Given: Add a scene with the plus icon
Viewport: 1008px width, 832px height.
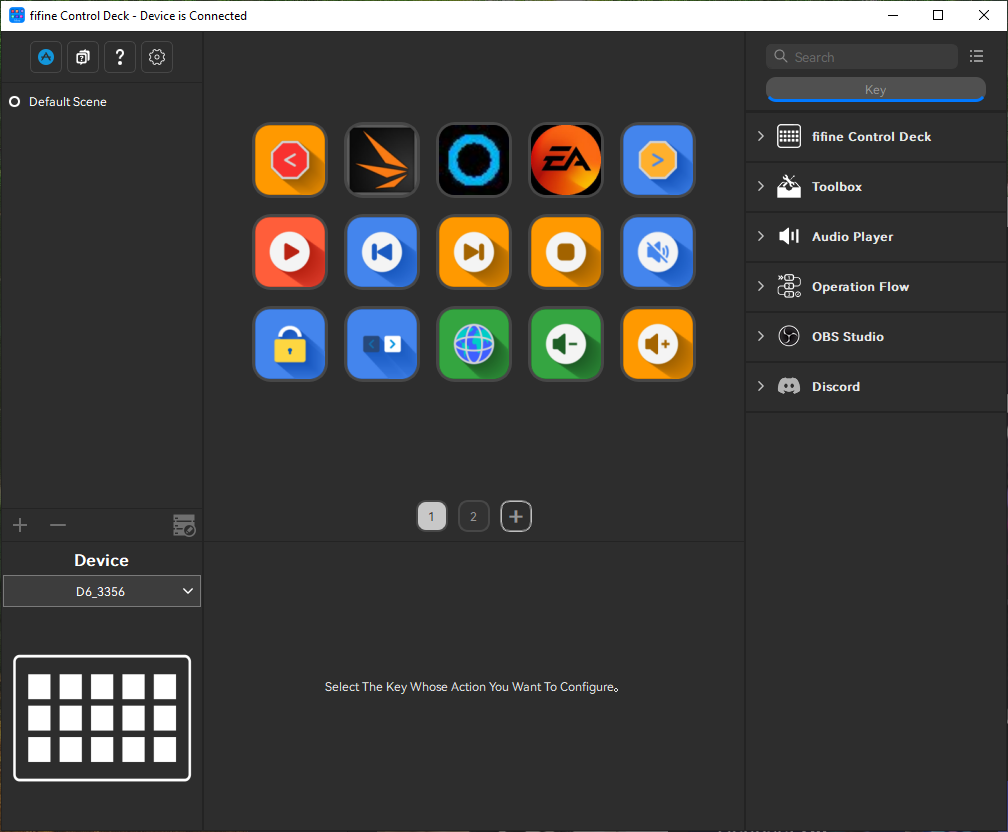Looking at the screenshot, I should 20,525.
